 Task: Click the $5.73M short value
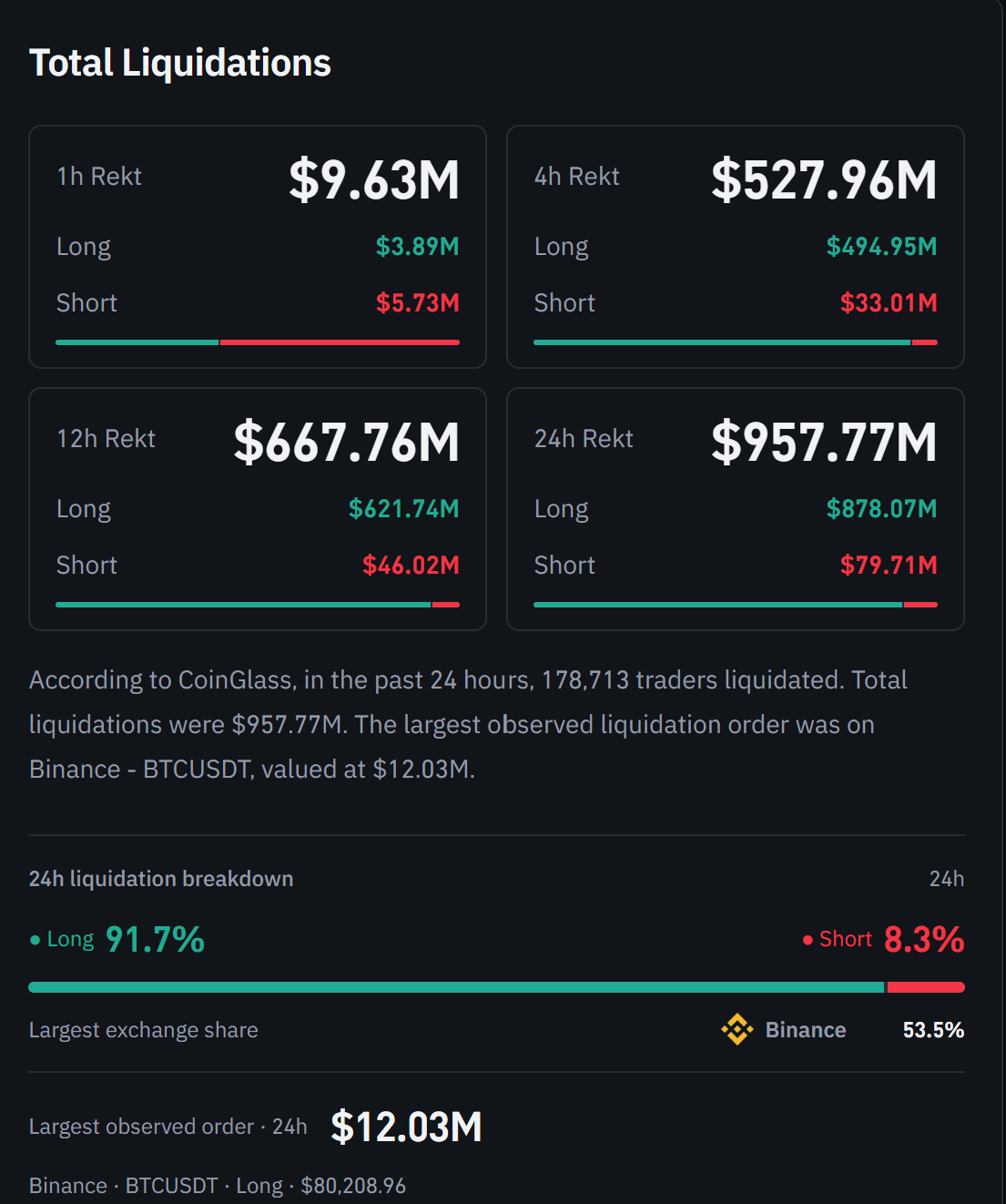click(x=418, y=303)
